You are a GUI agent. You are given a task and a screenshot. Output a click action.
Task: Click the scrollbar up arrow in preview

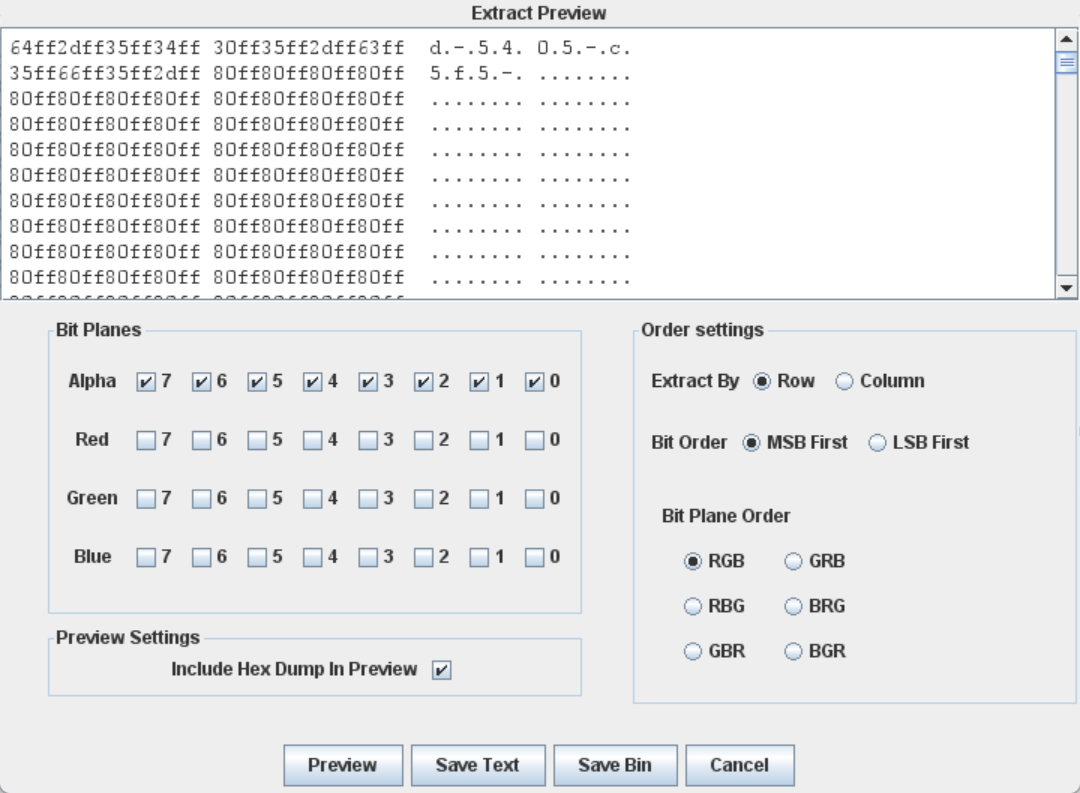coord(1067,40)
